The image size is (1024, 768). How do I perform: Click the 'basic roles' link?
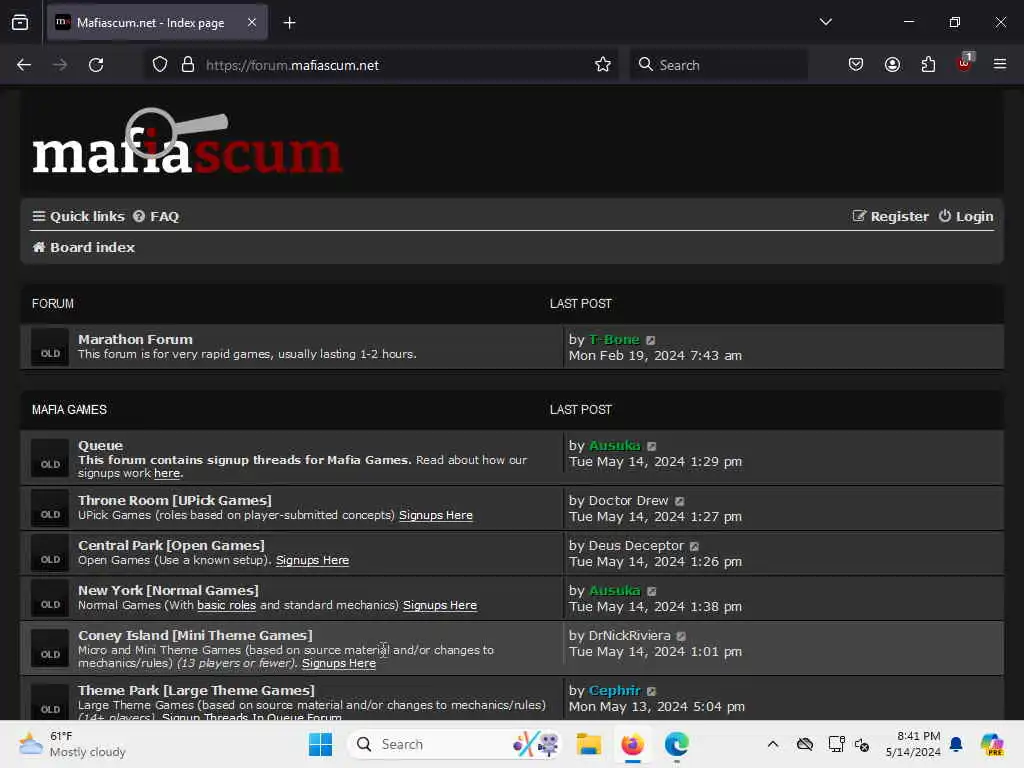click(227, 605)
